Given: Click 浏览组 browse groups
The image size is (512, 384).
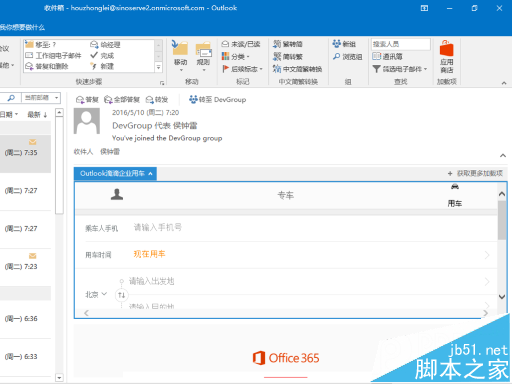Looking at the screenshot, I should [x=347, y=57].
